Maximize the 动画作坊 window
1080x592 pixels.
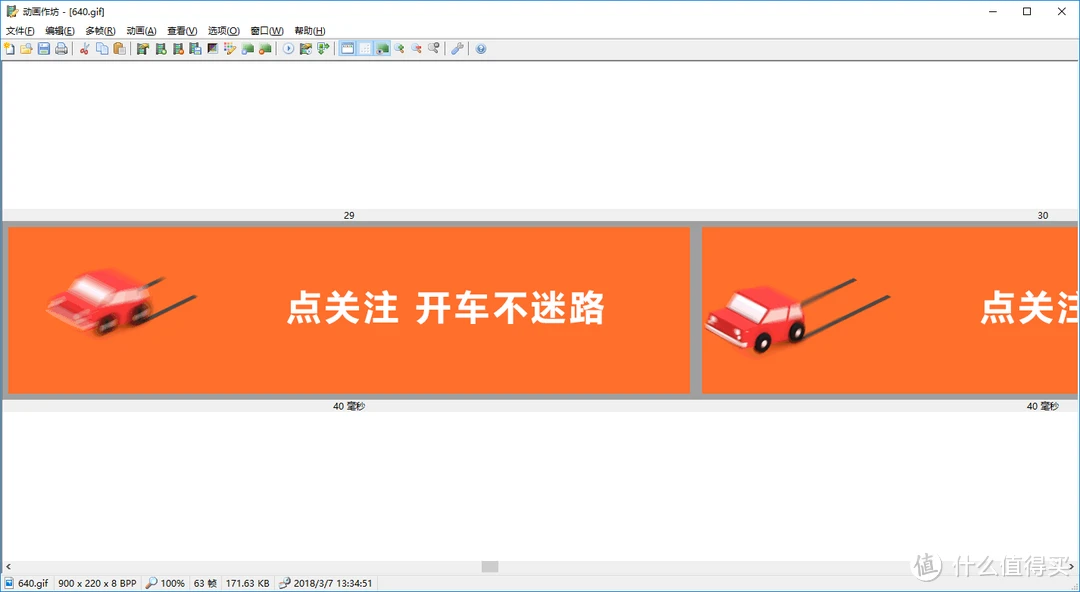1027,12
